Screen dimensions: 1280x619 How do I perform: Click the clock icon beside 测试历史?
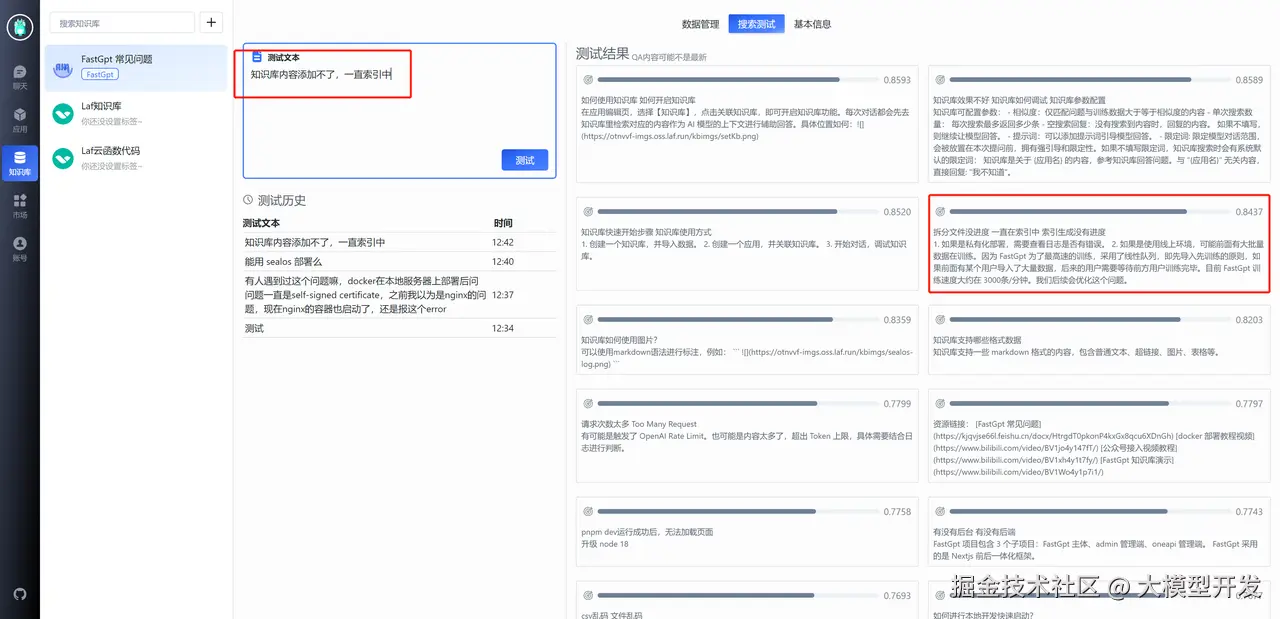pos(249,200)
